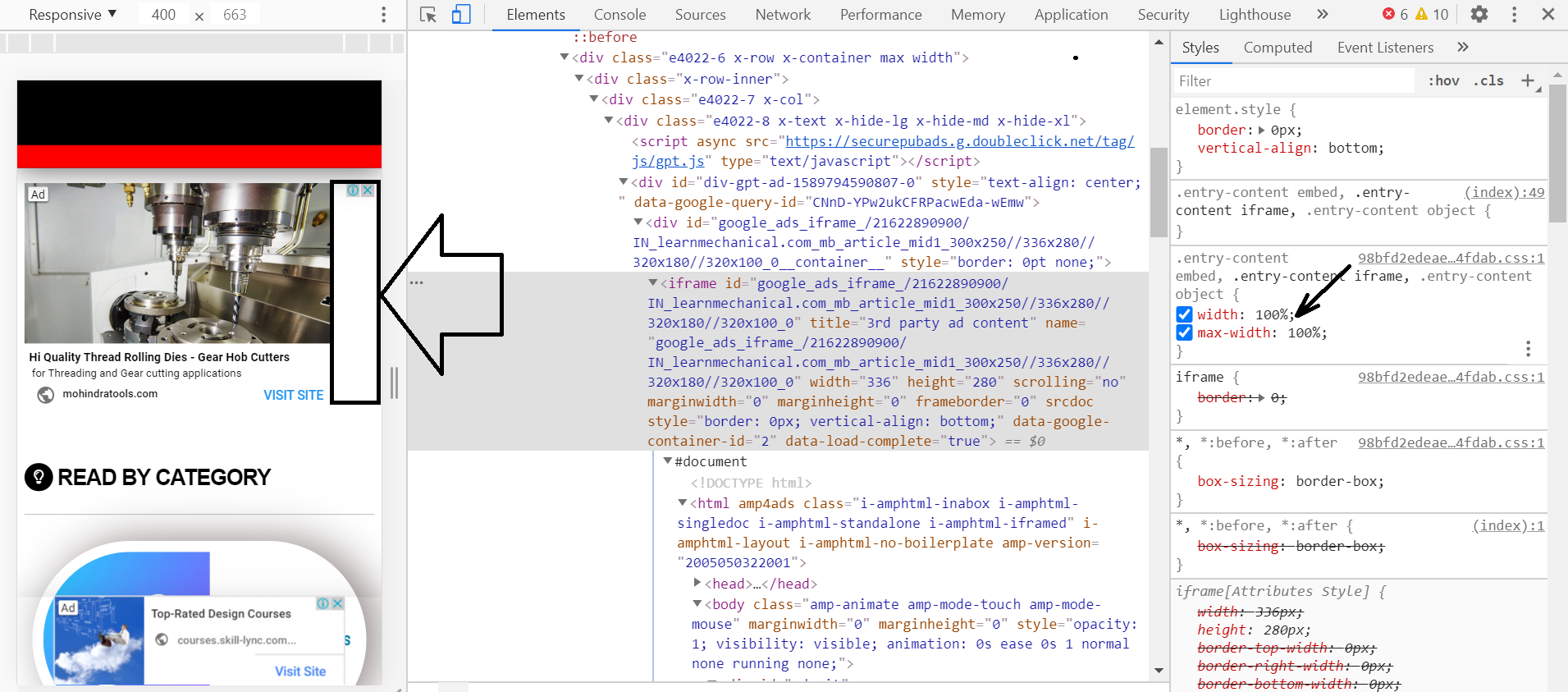Open the DevTools customize menu

(x=1515, y=14)
